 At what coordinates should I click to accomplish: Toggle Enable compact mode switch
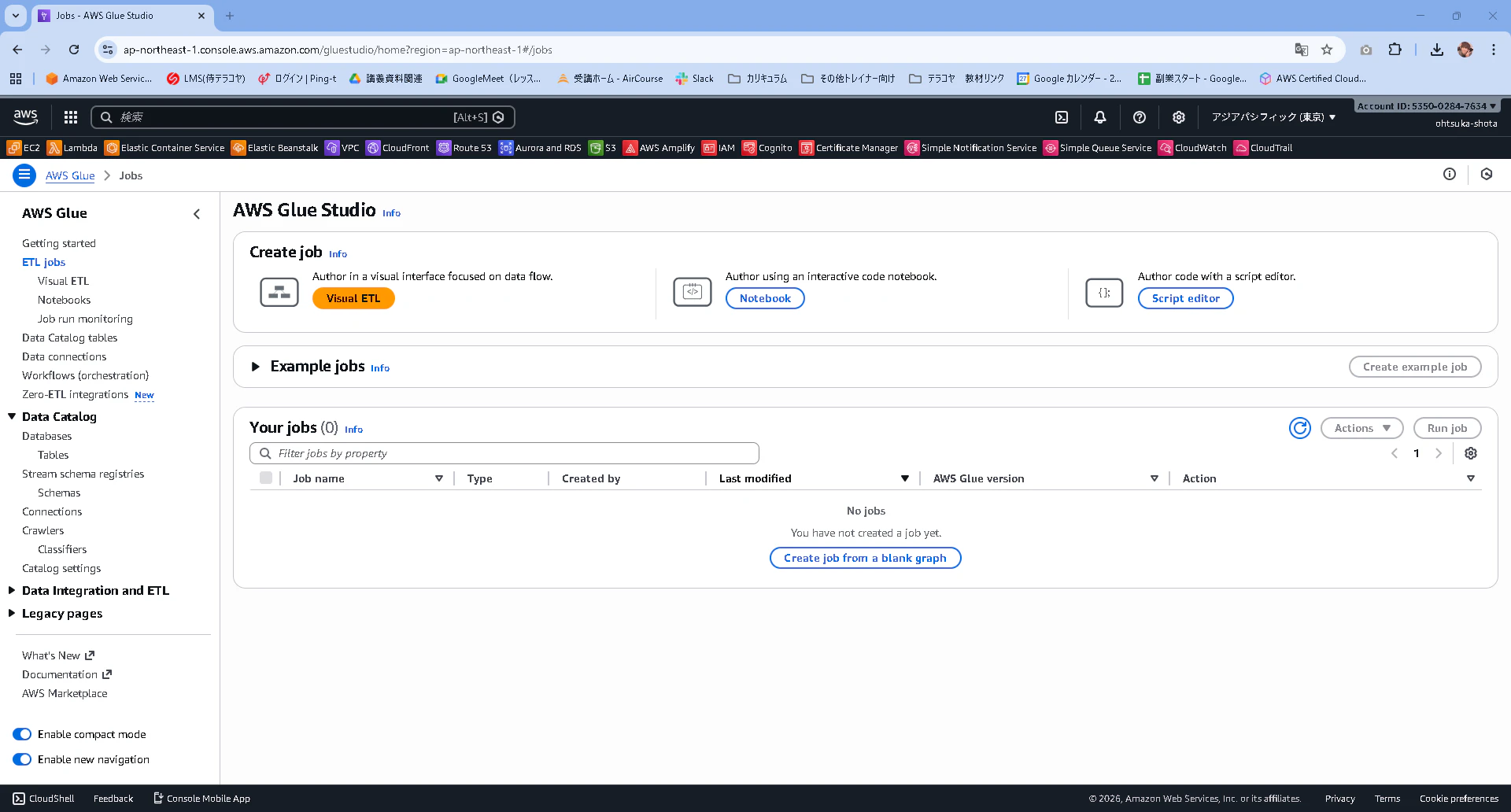click(x=22, y=734)
